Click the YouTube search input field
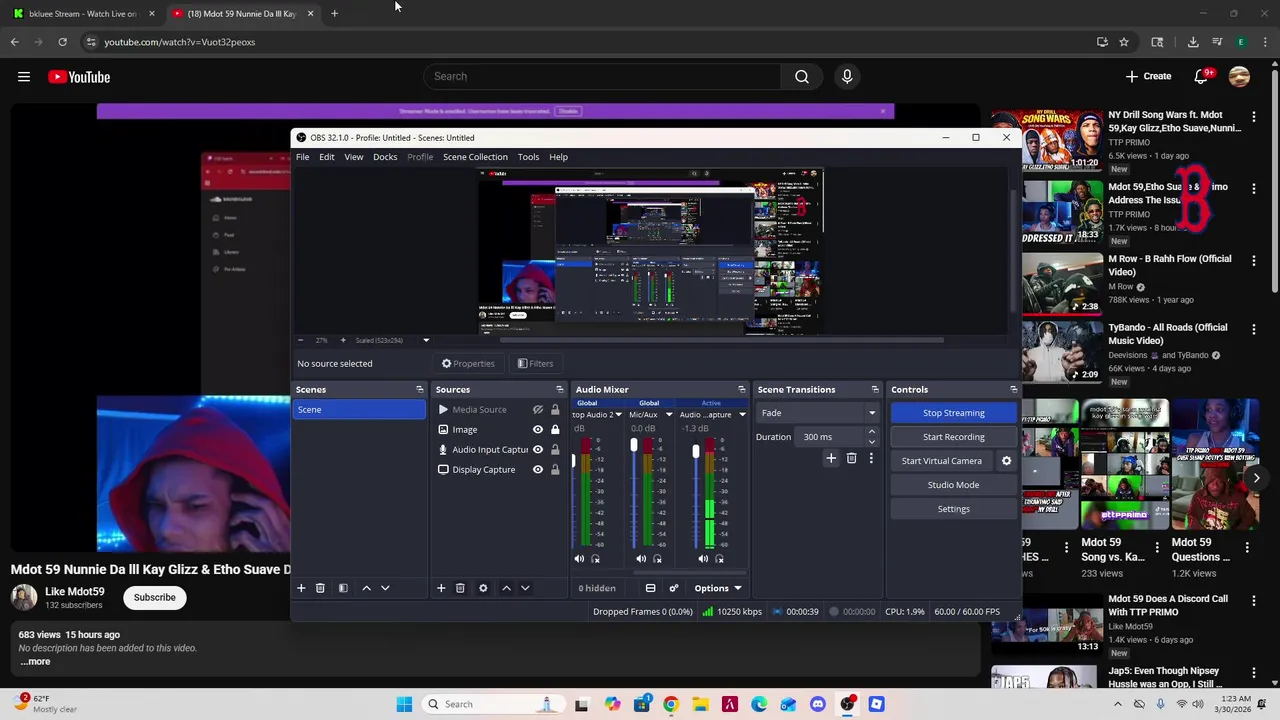 [x=603, y=76]
